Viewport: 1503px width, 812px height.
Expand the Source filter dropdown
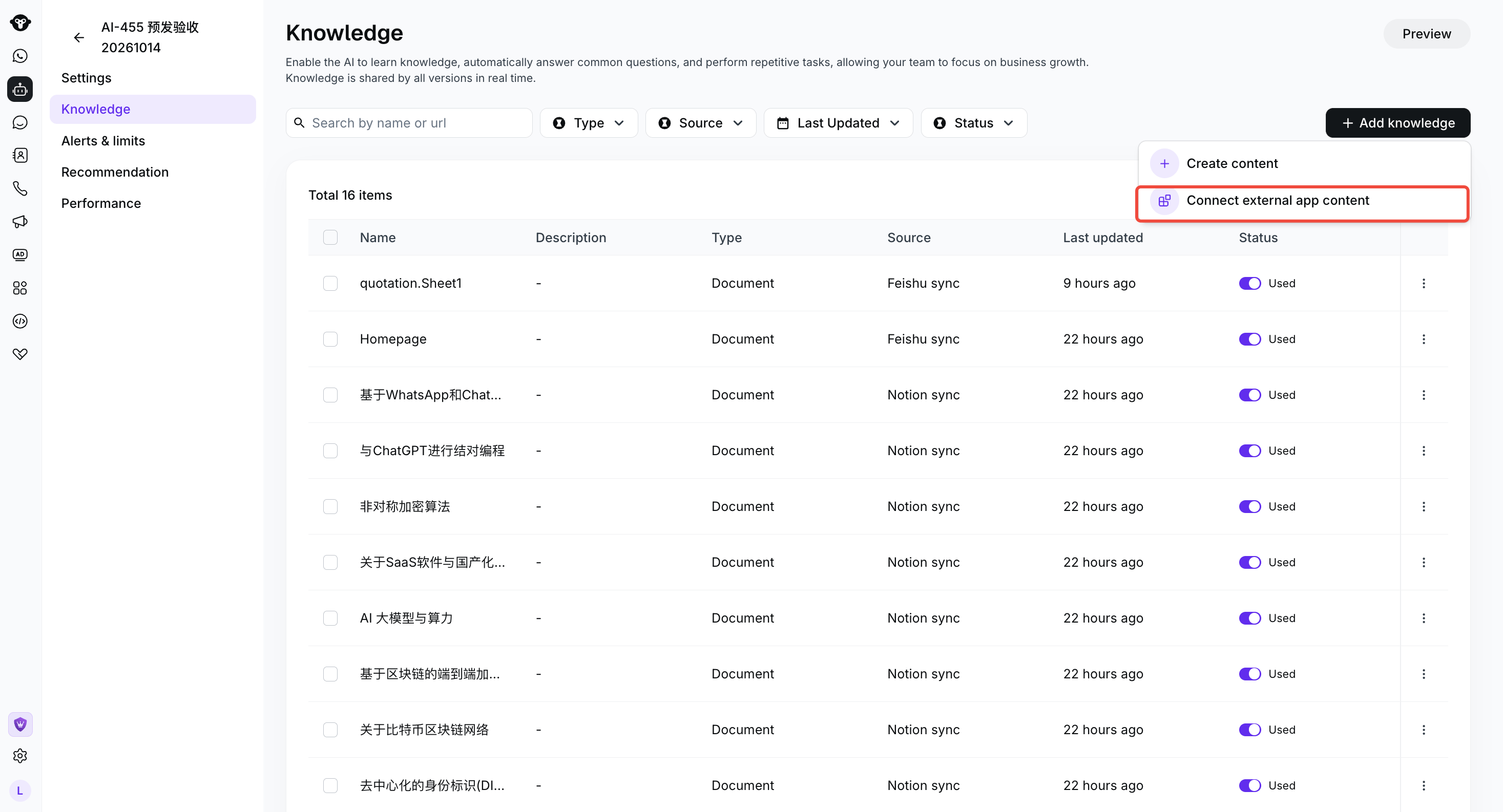(700, 123)
